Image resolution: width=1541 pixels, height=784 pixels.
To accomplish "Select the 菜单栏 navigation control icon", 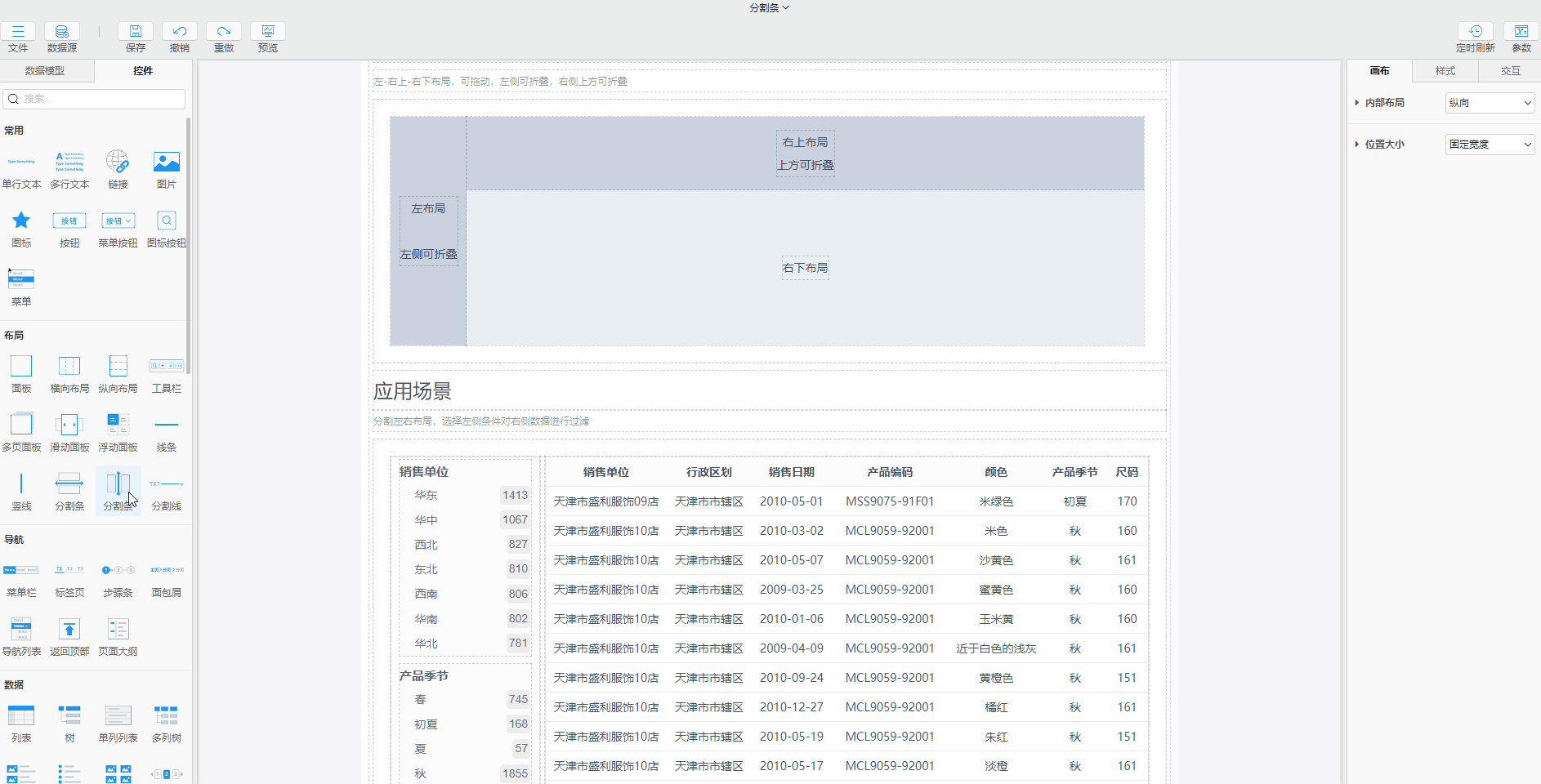I will [21, 569].
